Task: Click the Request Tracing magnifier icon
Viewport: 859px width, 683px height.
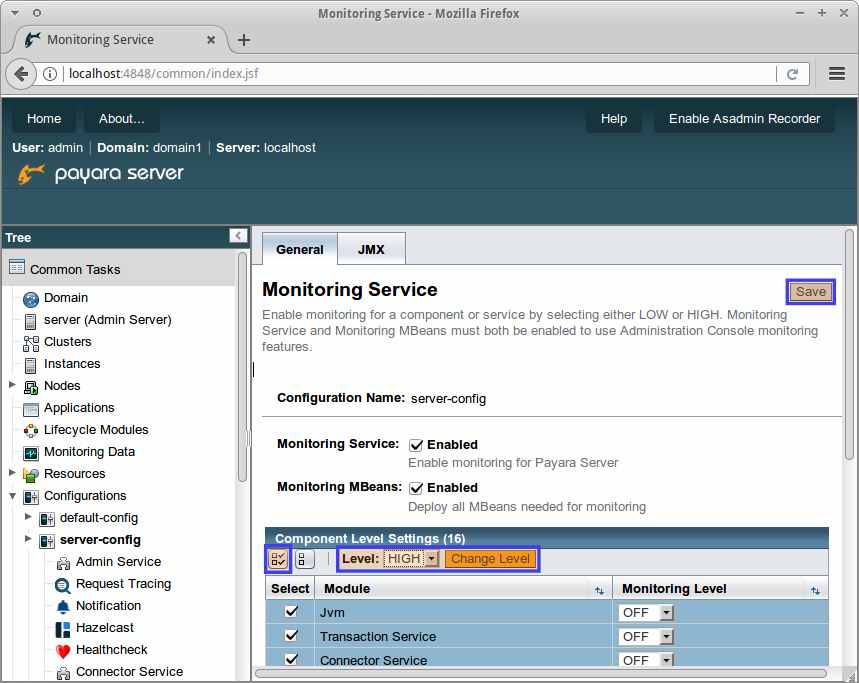Action: (x=63, y=586)
